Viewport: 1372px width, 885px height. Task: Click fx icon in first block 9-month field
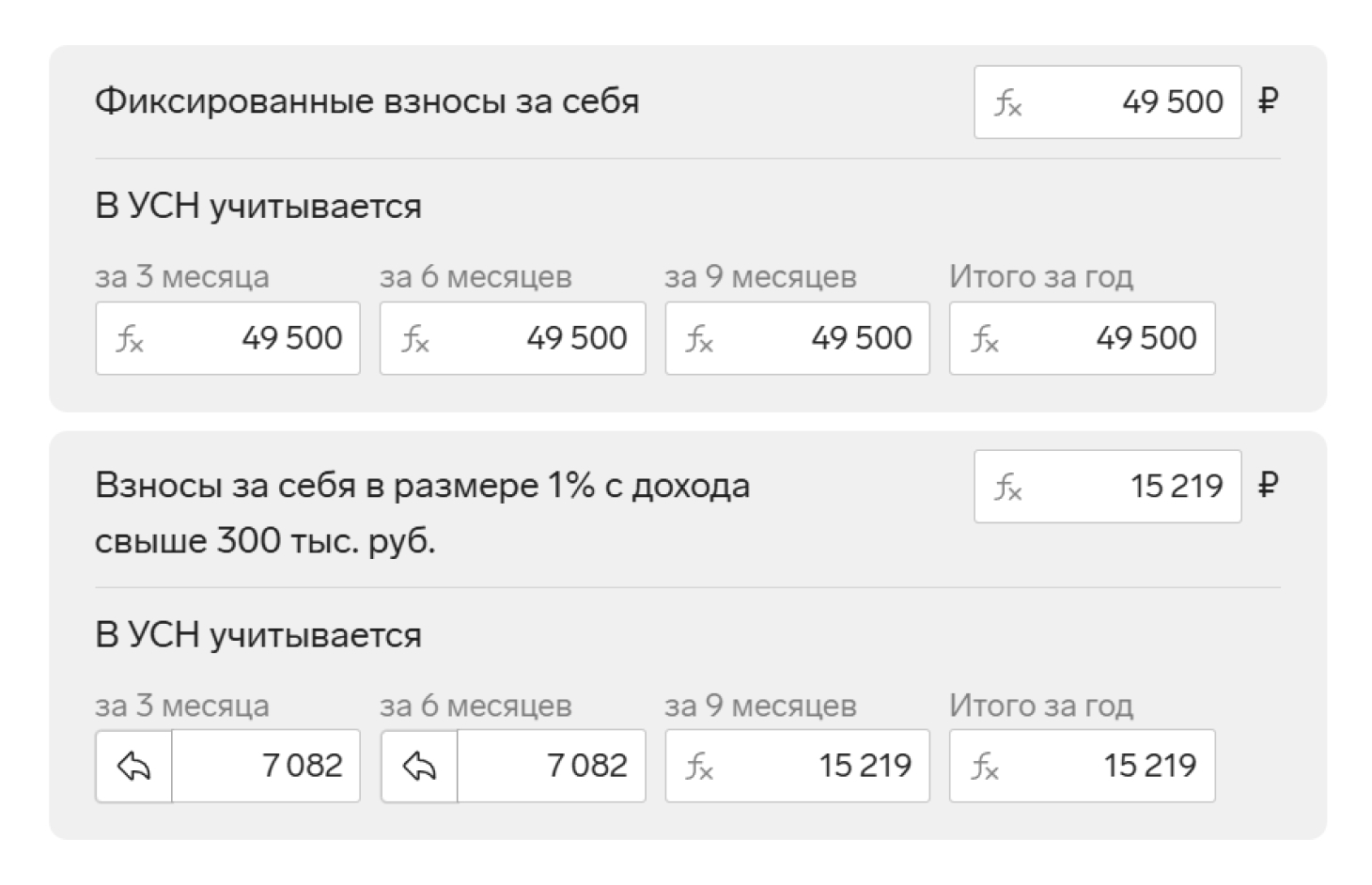699,339
